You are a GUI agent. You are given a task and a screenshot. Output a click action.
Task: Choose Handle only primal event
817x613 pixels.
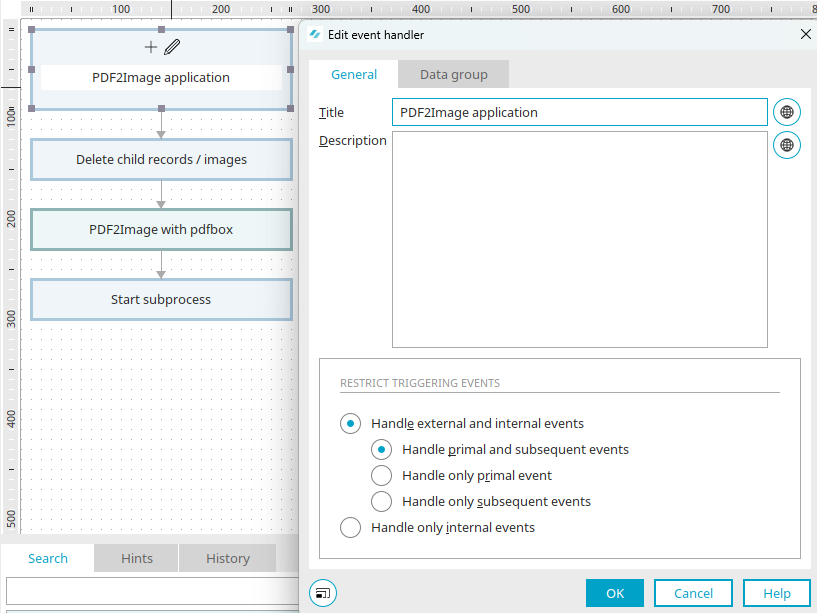click(381, 475)
